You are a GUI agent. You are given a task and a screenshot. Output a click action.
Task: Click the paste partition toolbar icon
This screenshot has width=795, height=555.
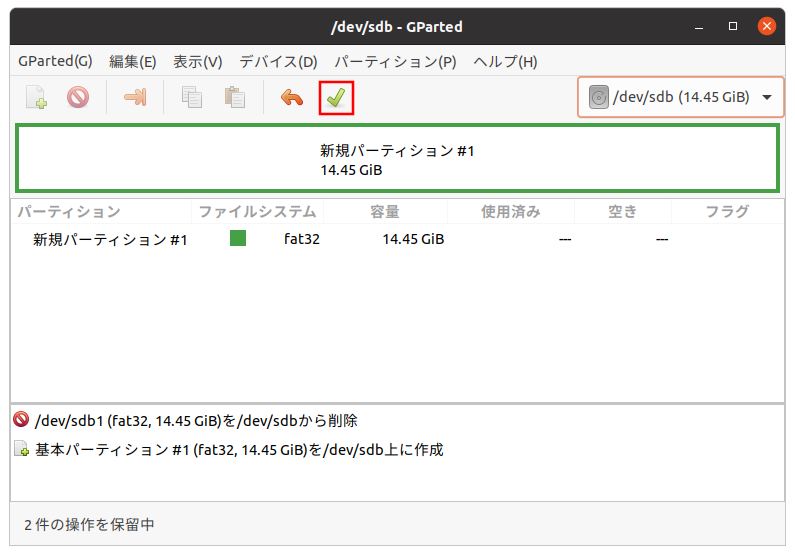[235, 98]
